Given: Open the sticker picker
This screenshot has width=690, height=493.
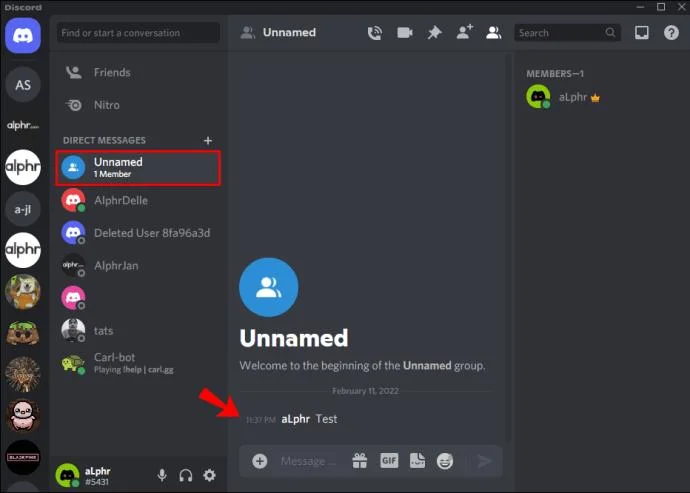Looking at the screenshot, I should pos(417,460).
